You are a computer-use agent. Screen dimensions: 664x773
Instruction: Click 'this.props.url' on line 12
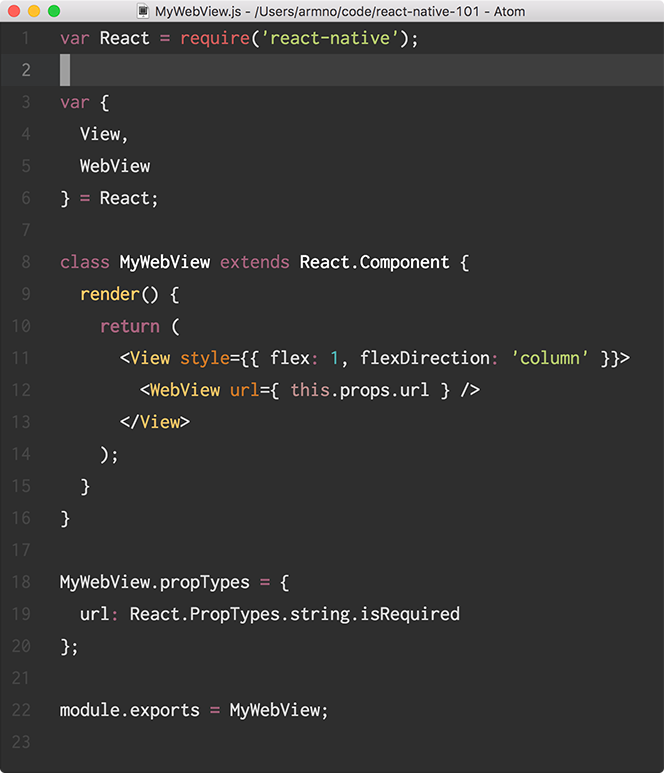pyautogui.click(x=360, y=390)
